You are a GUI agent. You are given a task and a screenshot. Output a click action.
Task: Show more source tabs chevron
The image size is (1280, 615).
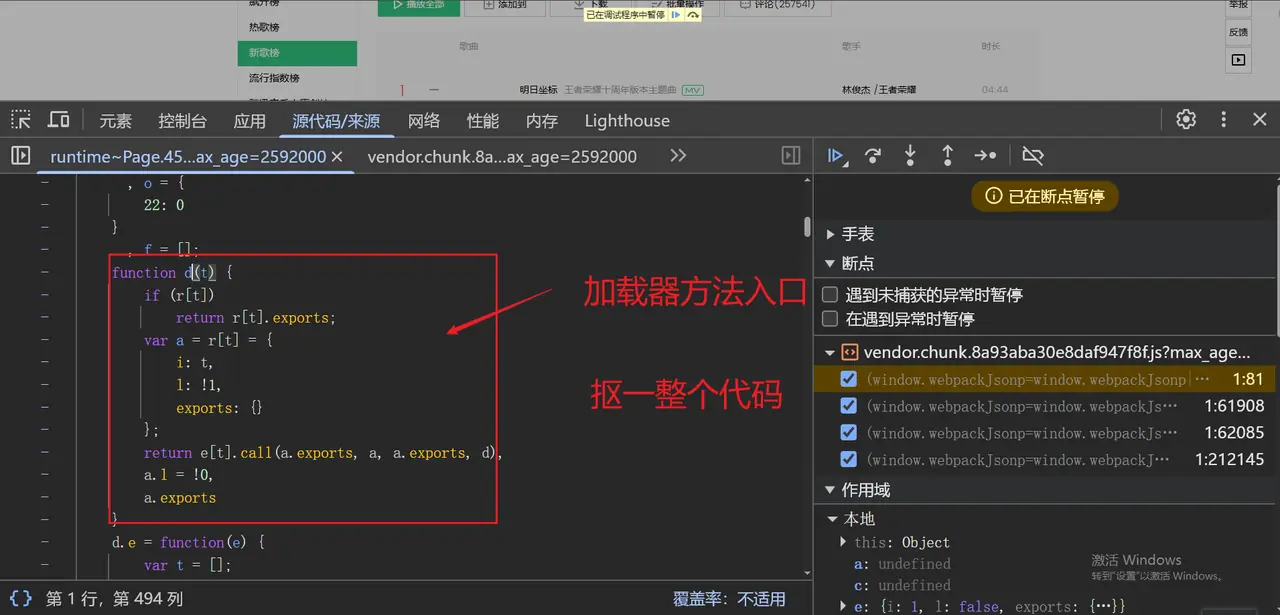click(x=678, y=156)
